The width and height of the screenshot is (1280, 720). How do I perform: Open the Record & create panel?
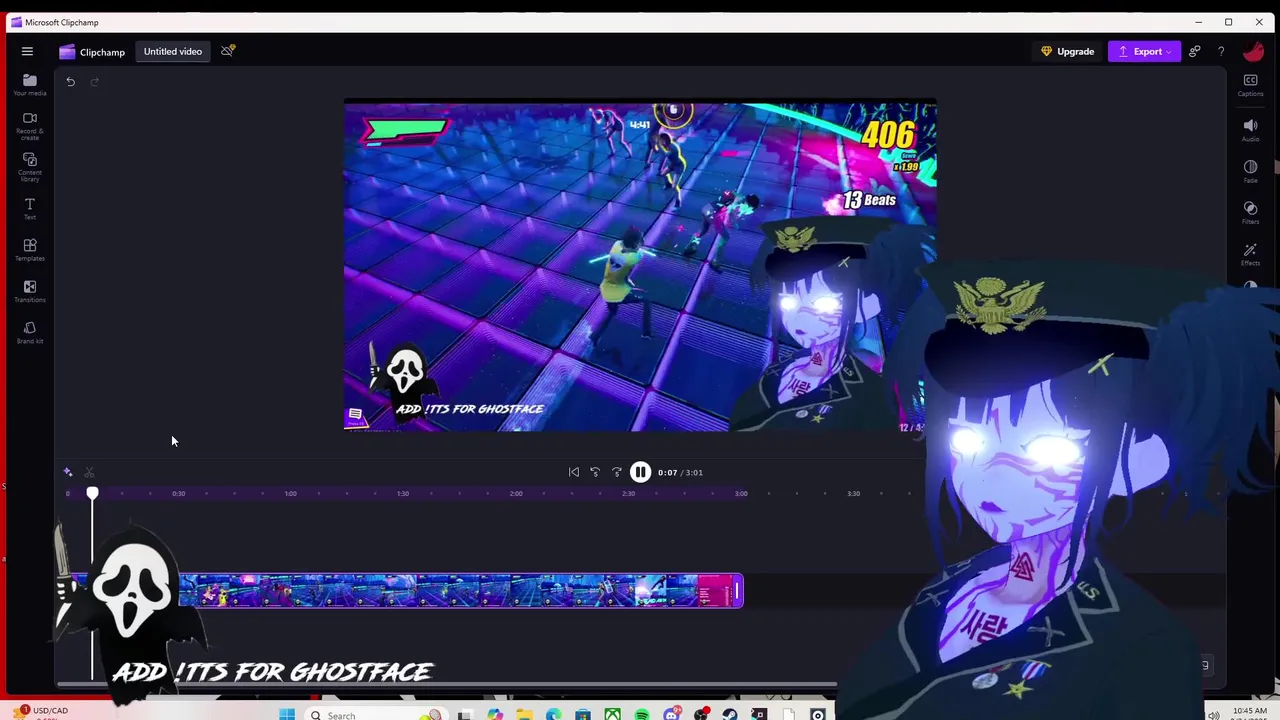30,125
